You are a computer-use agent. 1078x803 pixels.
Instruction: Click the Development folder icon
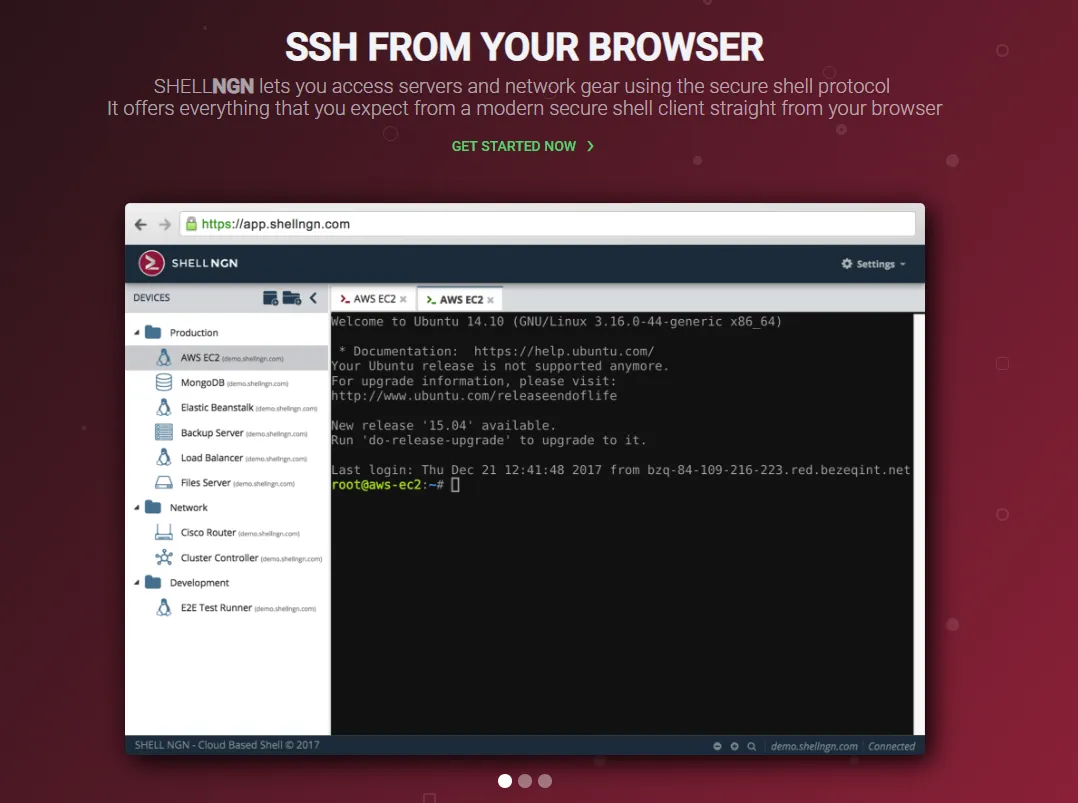tap(153, 582)
